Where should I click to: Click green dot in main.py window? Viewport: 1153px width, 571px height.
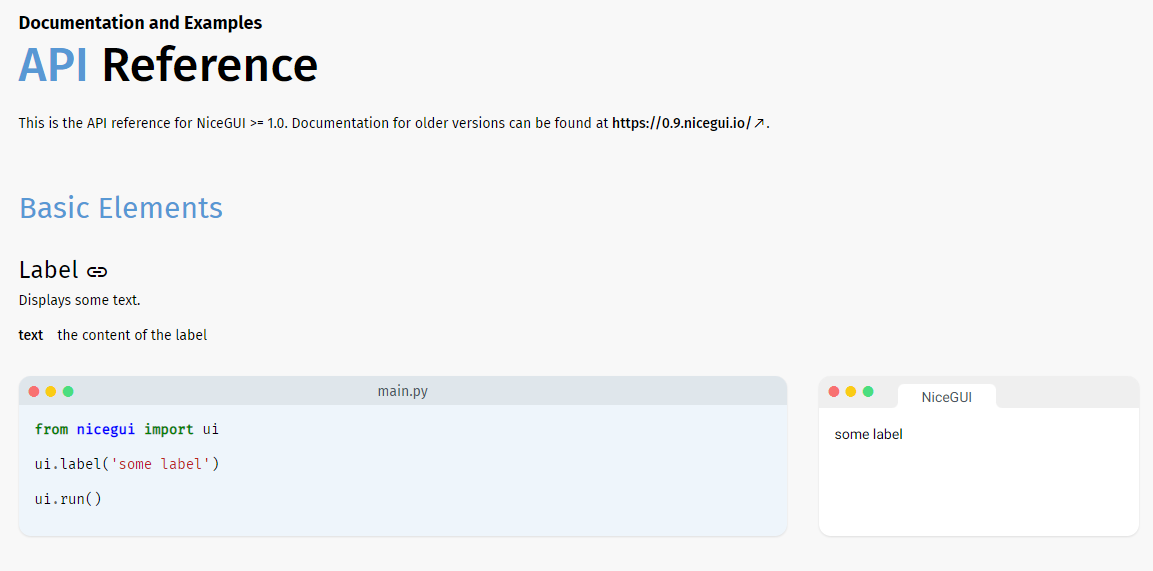pyautogui.click(x=68, y=391)
